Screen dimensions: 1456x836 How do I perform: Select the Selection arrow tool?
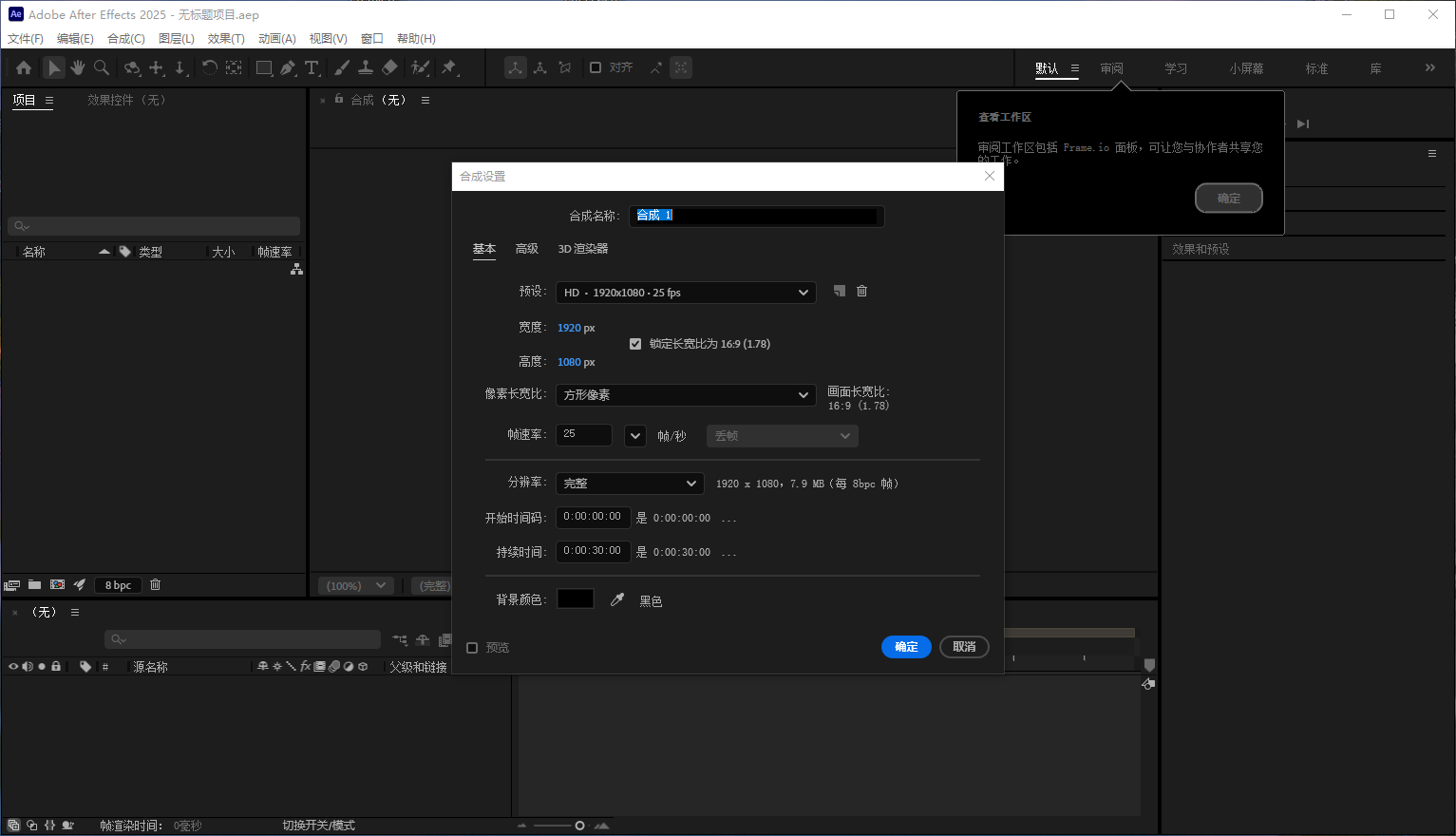click(54, 67)
